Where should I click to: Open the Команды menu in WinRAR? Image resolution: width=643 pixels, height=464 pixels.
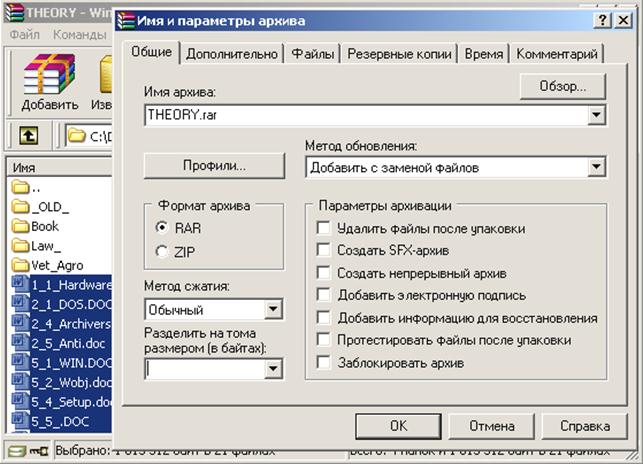pyautogui.click(x=80, y=34)
